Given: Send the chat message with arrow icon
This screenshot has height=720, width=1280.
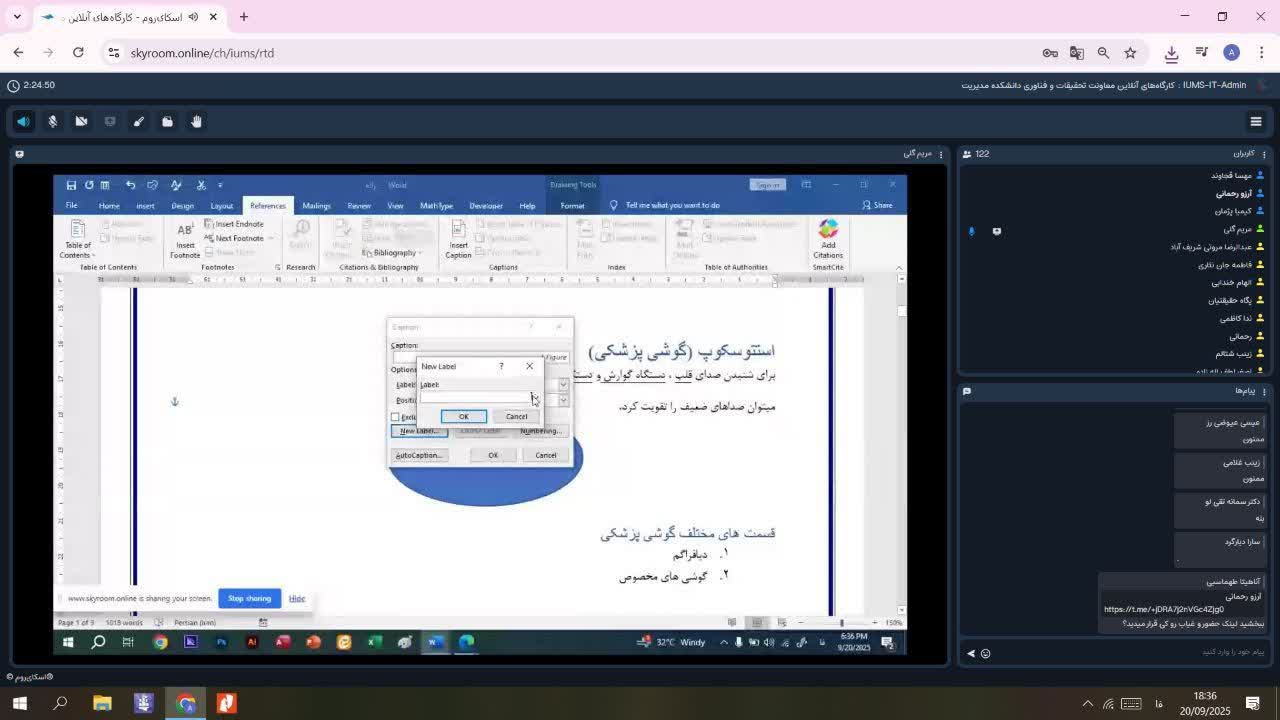Looking at the screenshot, I should pyautogui.click(x=970, y=653).
